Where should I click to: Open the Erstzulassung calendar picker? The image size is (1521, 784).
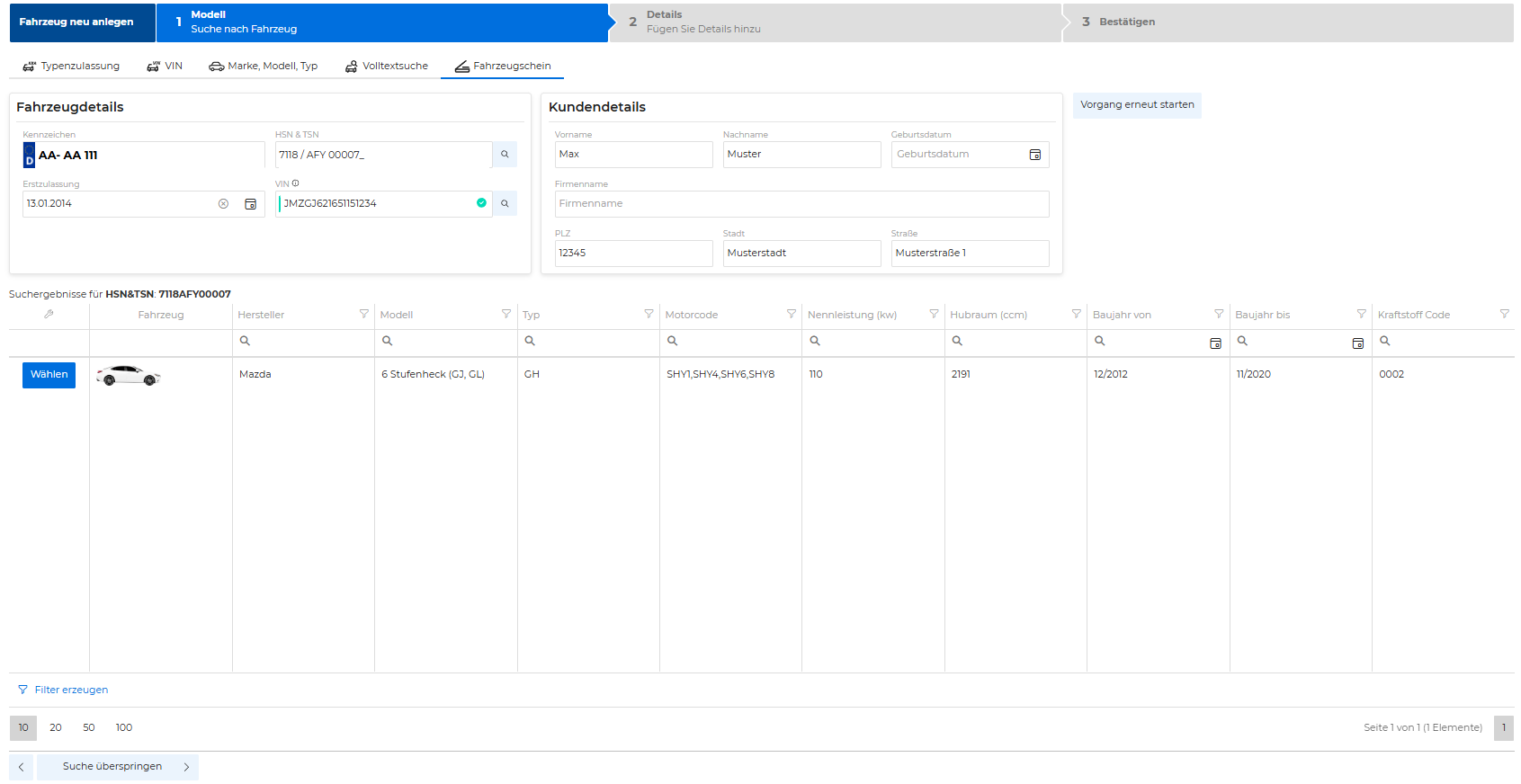tap(250, 204)
